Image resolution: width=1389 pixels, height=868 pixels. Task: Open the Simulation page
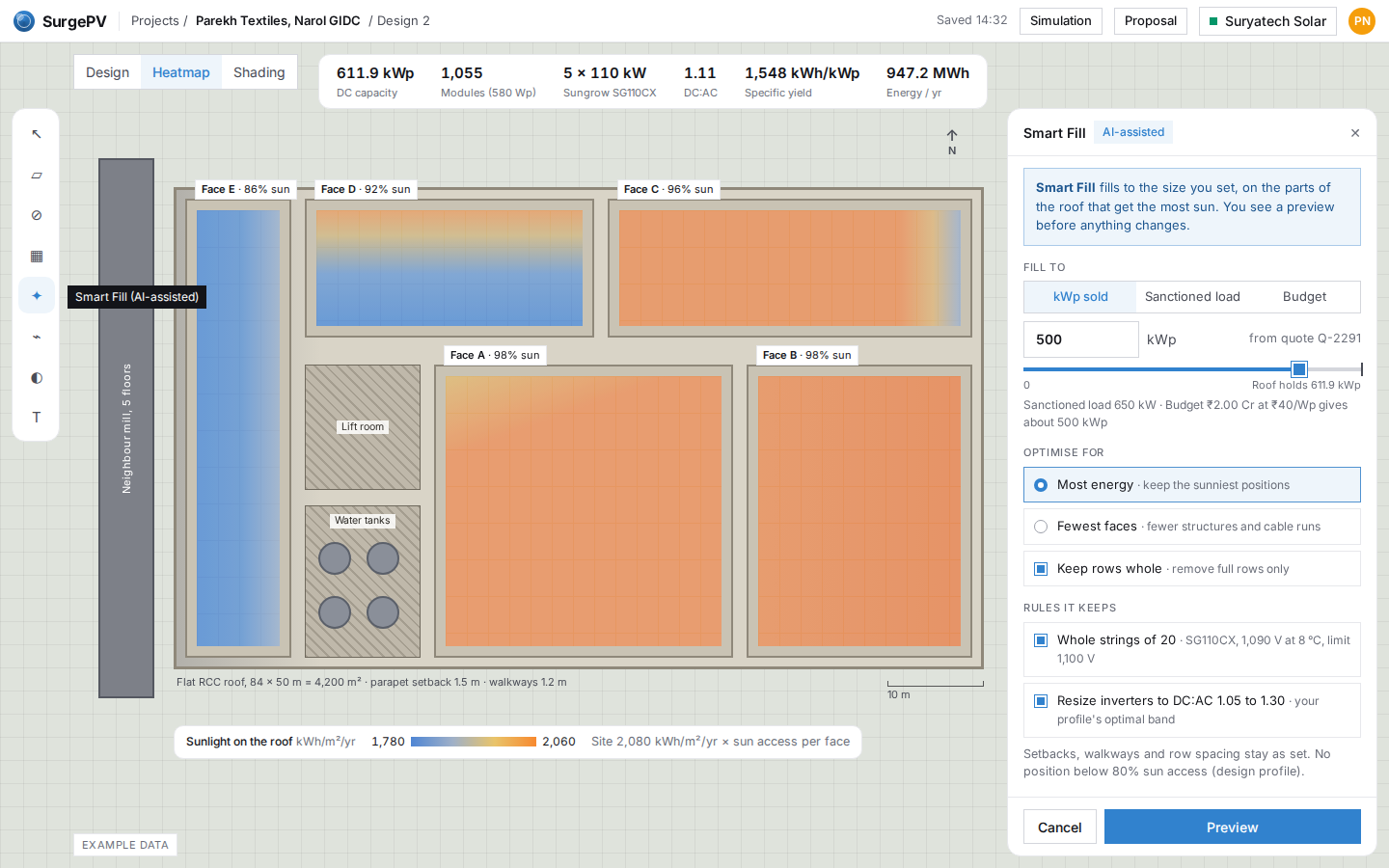[x=1061, y=21]
